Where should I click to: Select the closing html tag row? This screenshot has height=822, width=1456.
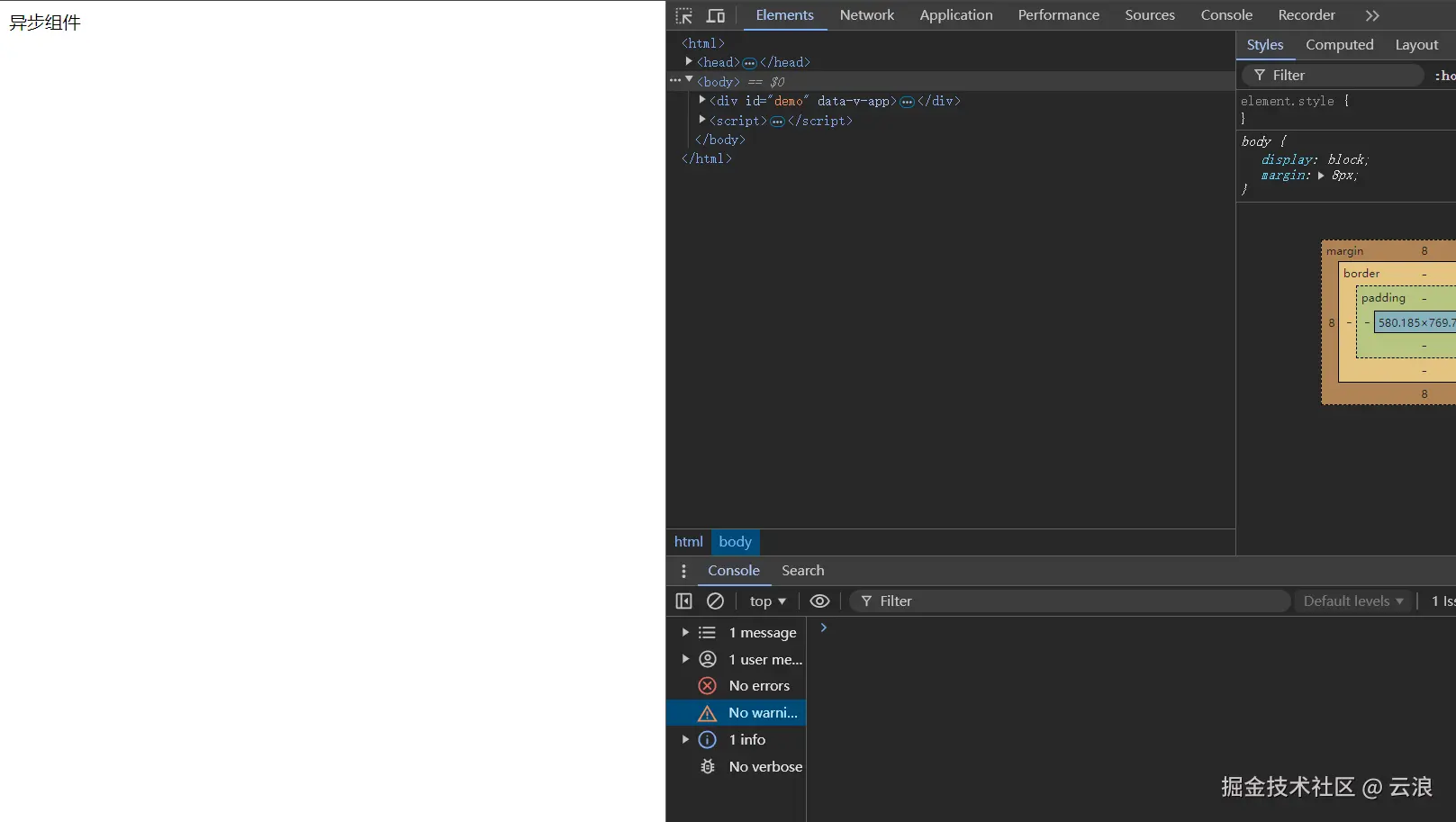(x=707, y=158)
